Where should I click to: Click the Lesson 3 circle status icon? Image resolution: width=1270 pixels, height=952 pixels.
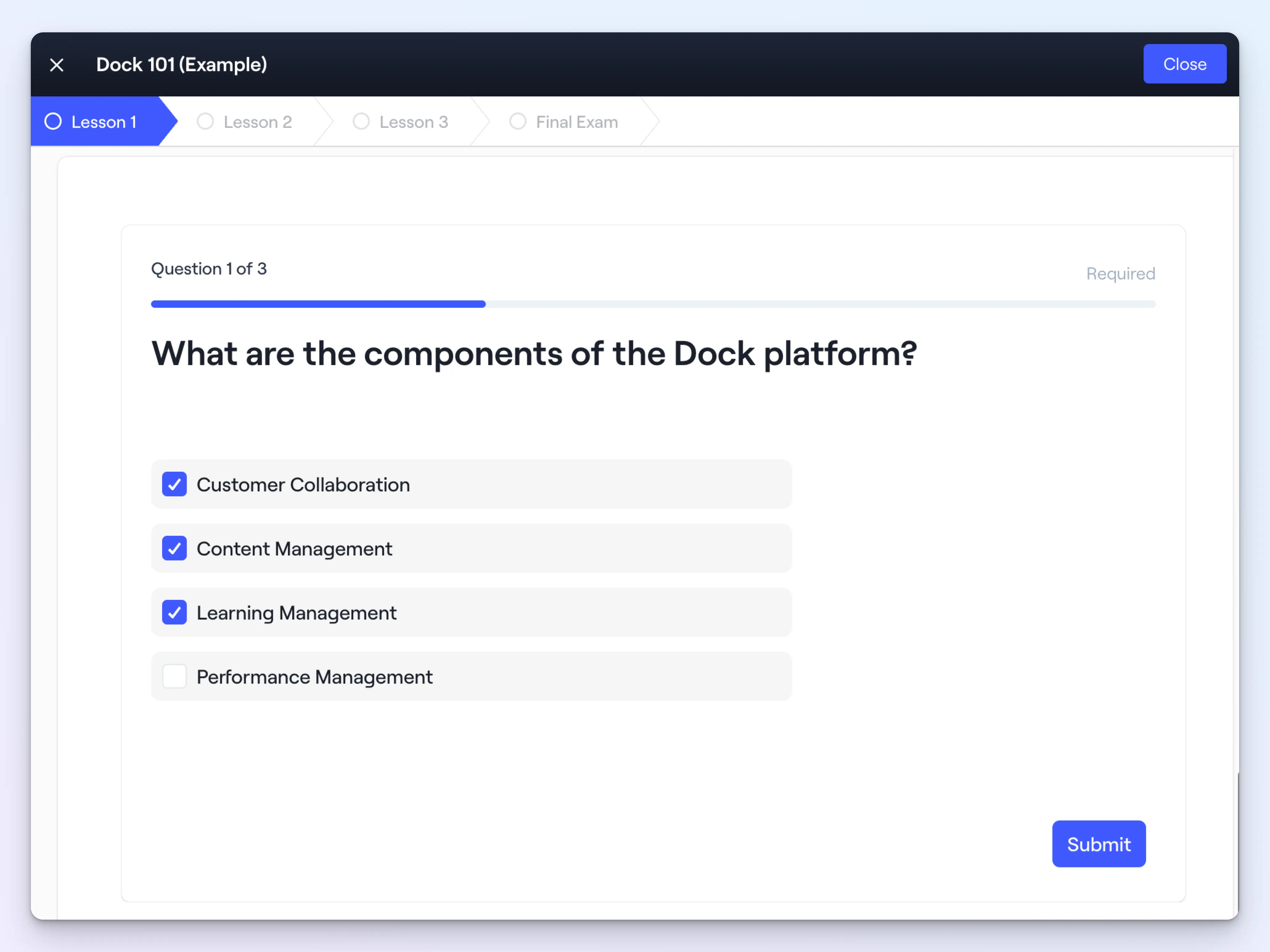pos(361,122)
